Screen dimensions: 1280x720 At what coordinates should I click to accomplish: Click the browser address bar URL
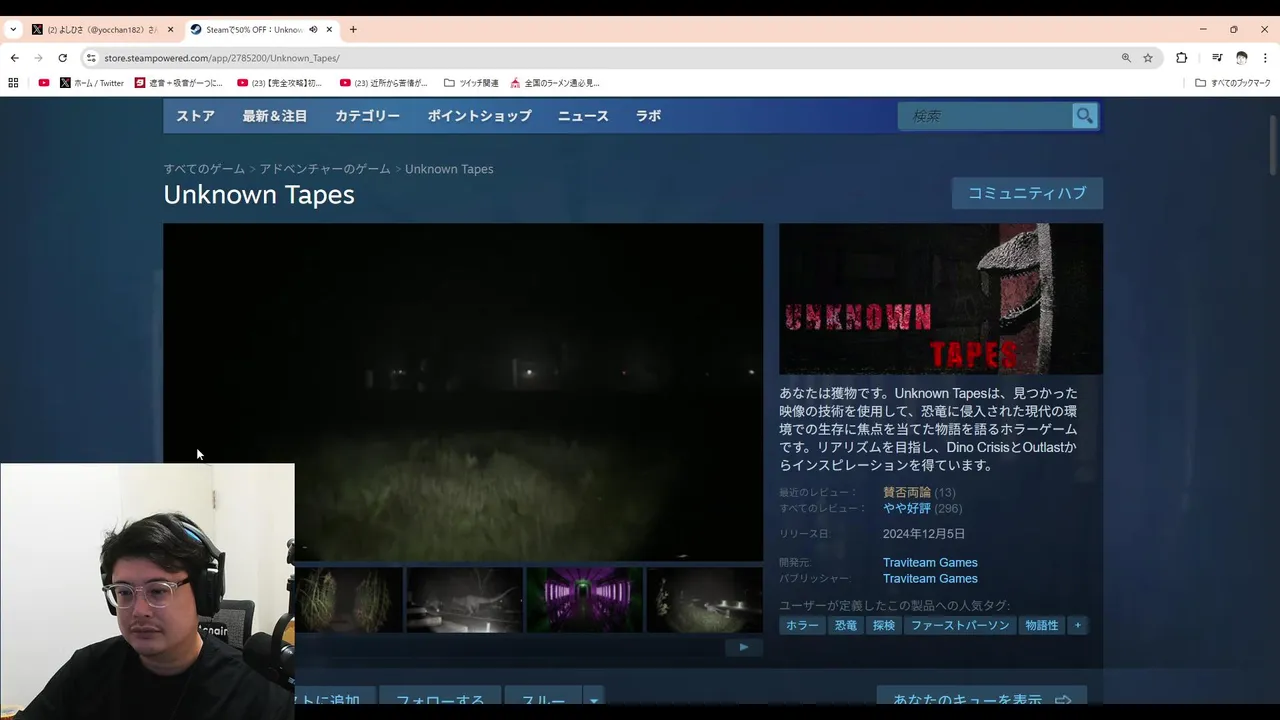coord(221,58)
